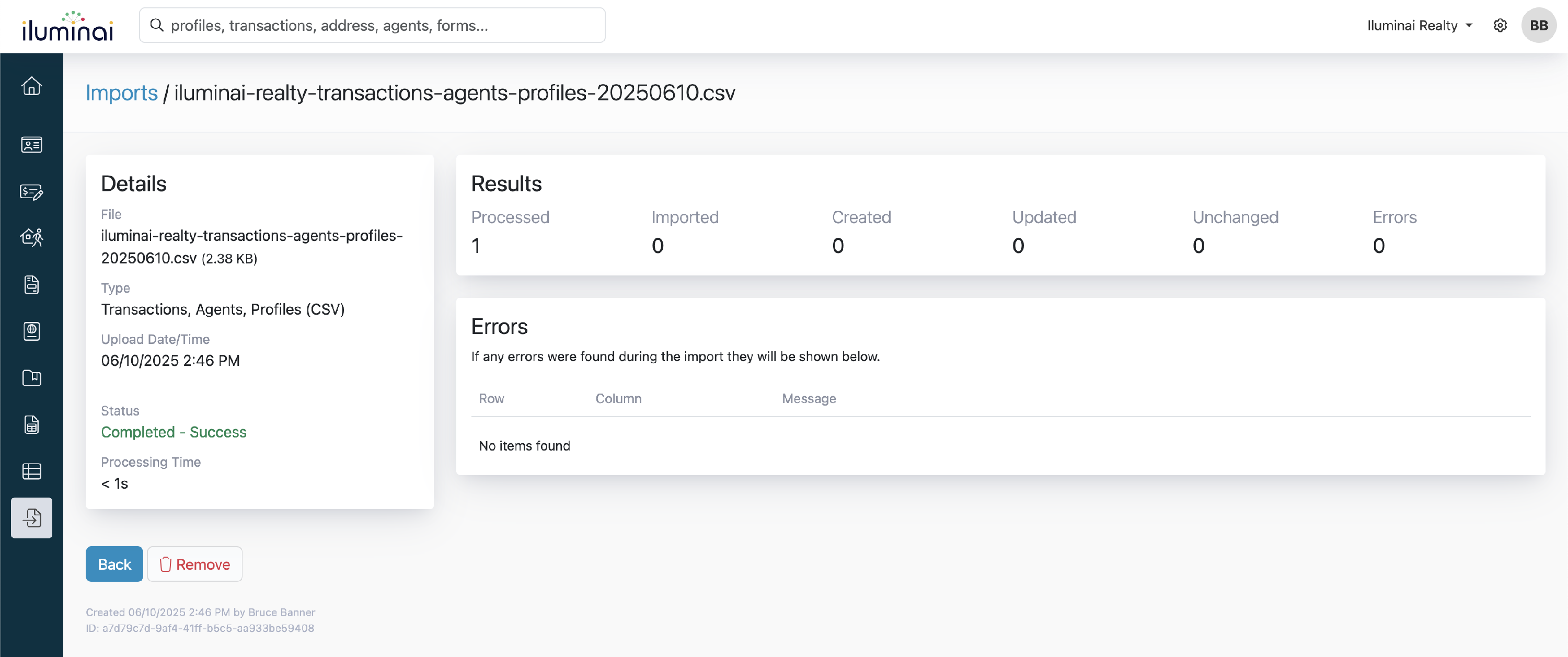Viewport: 1568px width, 657px height.
Task: Focus the profiles, transactions search field
Action: (372, 26)
